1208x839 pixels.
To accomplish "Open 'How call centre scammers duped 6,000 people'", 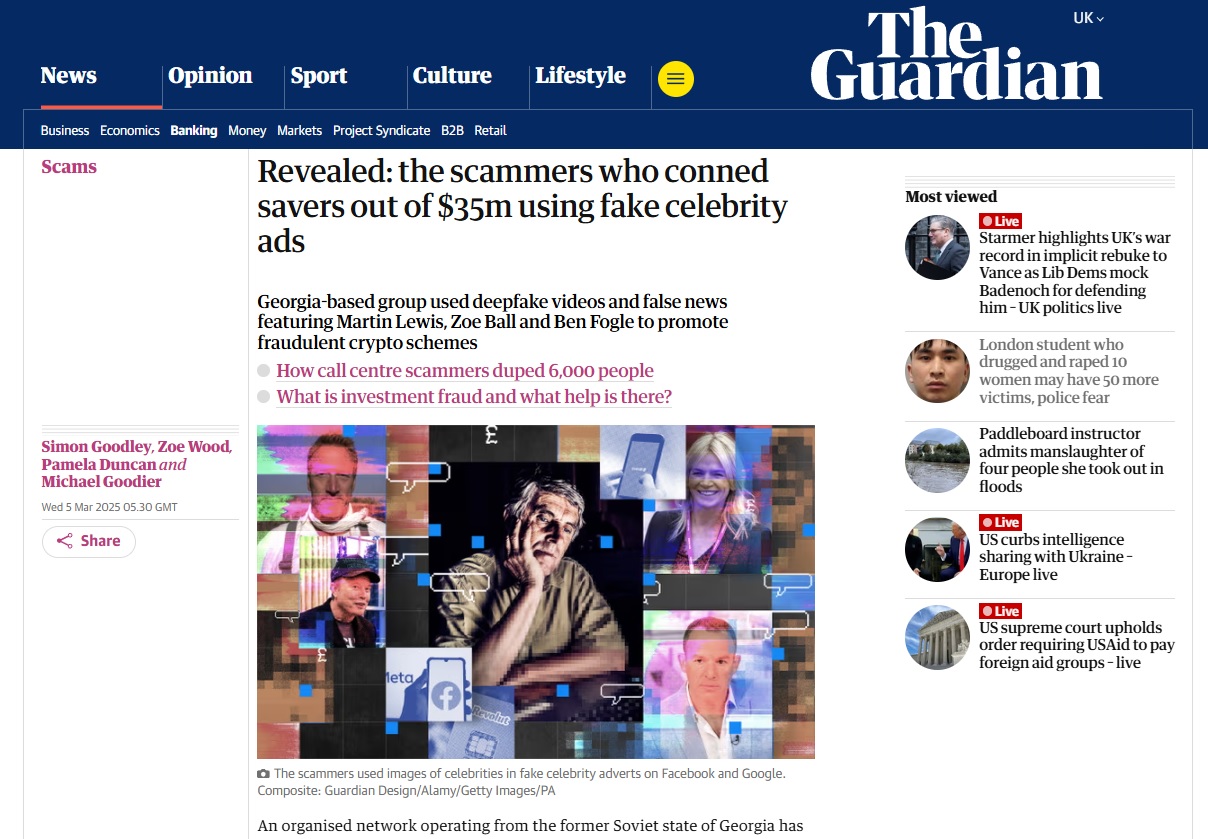I will click(x=465, y=371).
